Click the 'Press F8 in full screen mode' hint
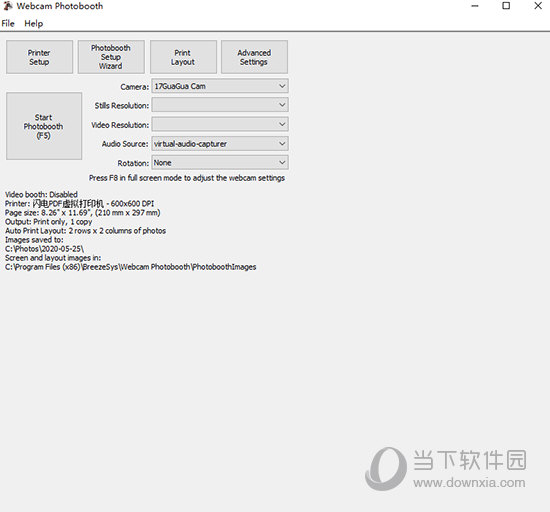 point(187,178)
